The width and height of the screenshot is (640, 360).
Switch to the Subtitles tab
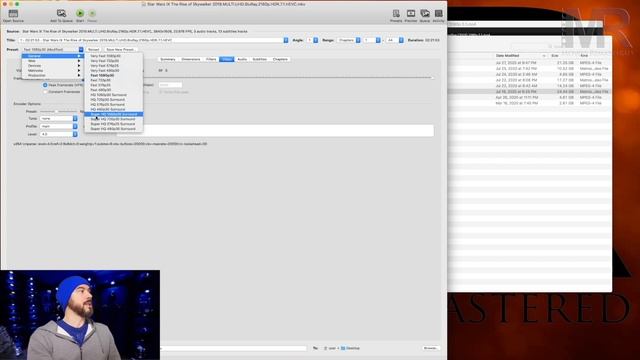click(x=260, y=59)
